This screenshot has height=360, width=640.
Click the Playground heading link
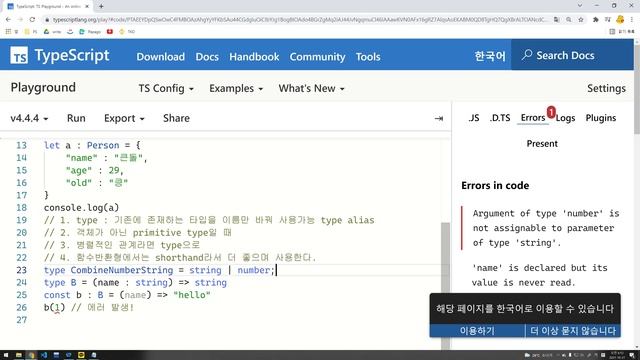[43, 87]
